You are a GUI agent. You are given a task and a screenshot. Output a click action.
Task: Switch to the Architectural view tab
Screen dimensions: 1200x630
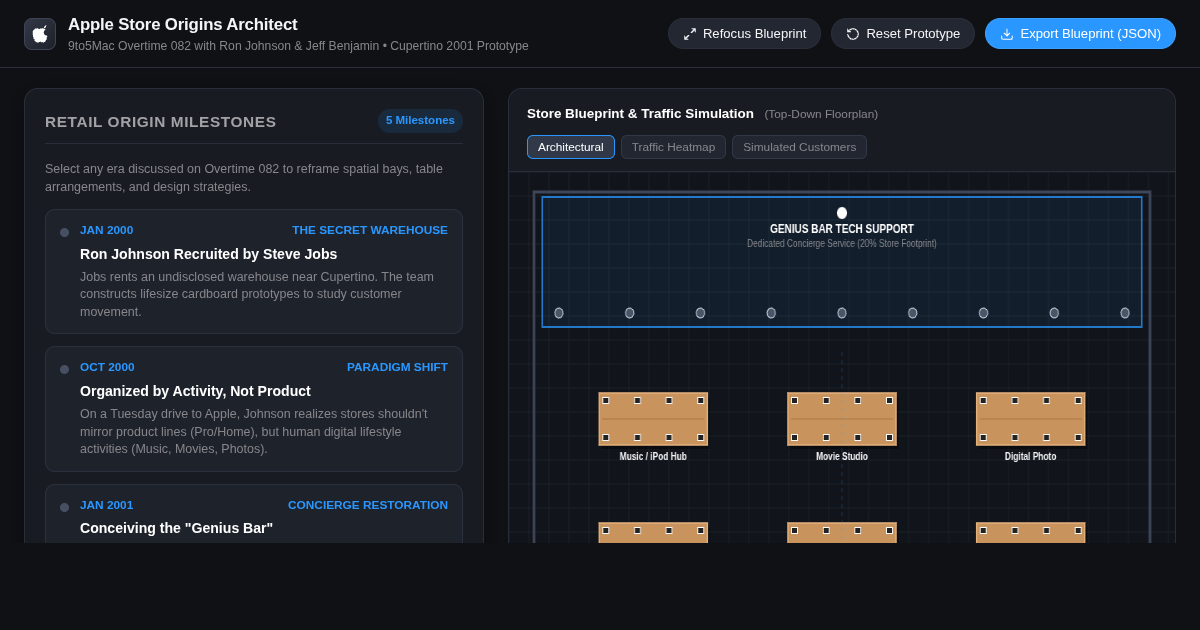571,147
